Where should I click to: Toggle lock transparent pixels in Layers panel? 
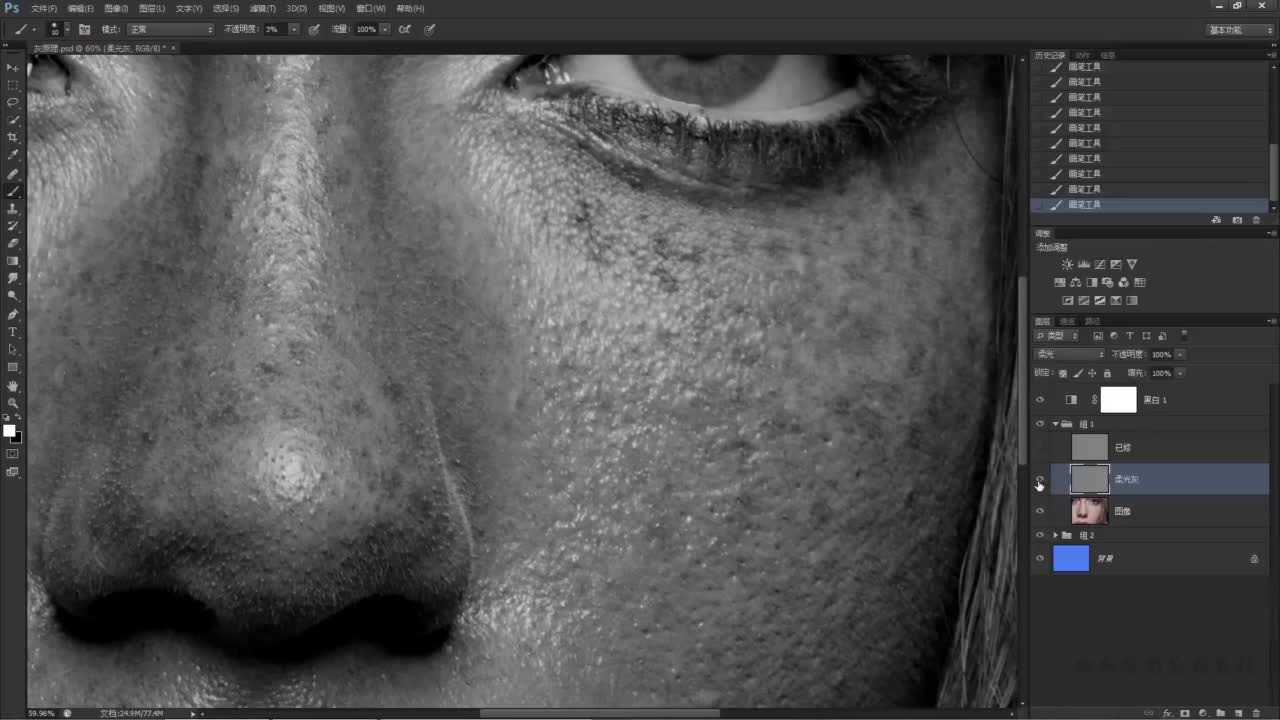point(1063,373)
